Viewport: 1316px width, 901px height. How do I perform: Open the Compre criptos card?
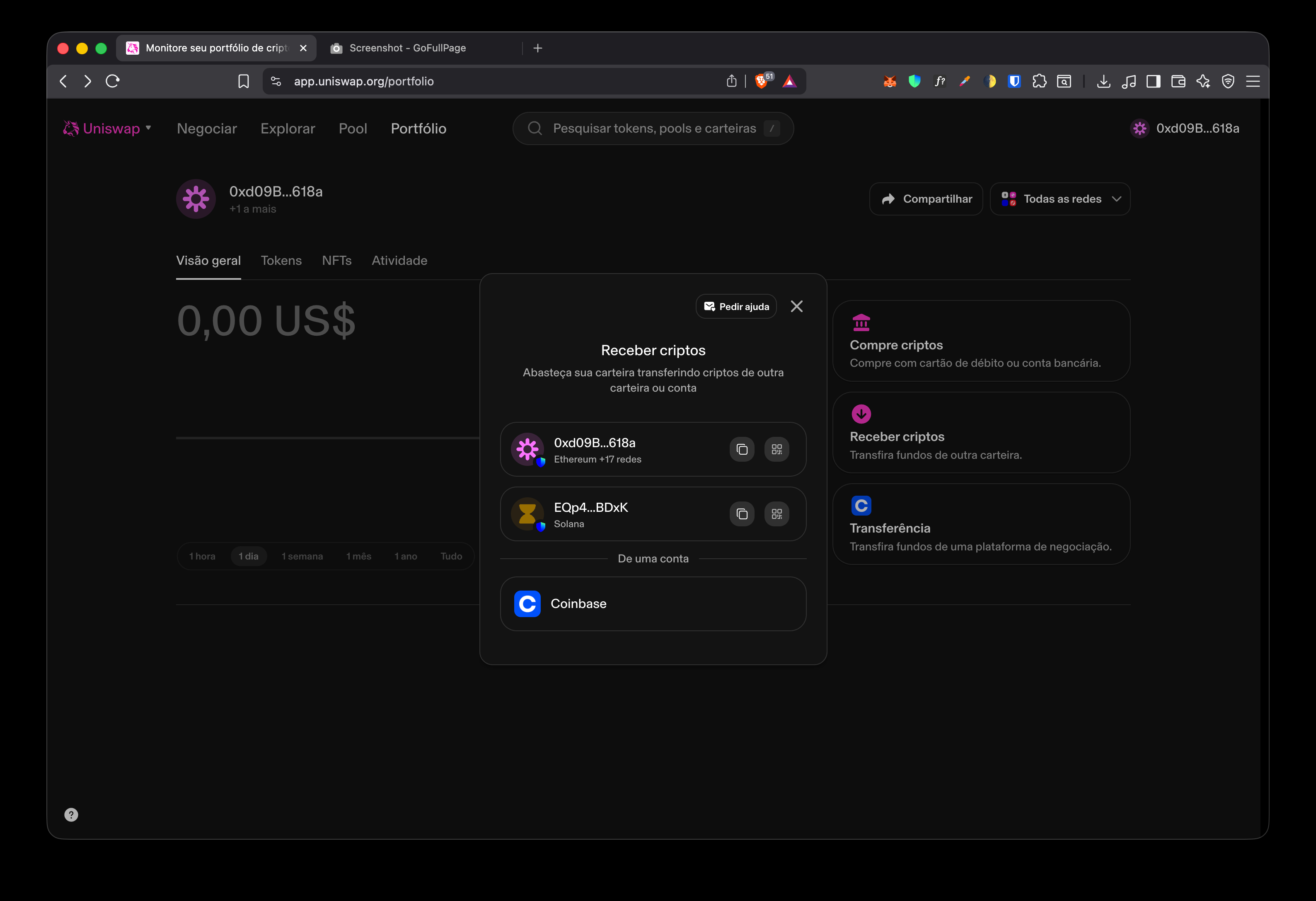981,341
